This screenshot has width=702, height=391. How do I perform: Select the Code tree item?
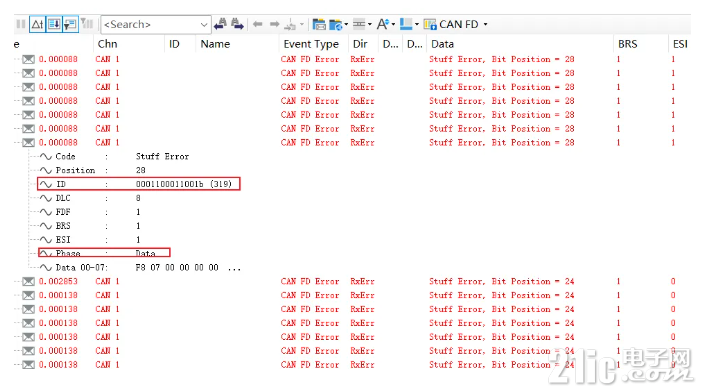click(x=65, y=156)
